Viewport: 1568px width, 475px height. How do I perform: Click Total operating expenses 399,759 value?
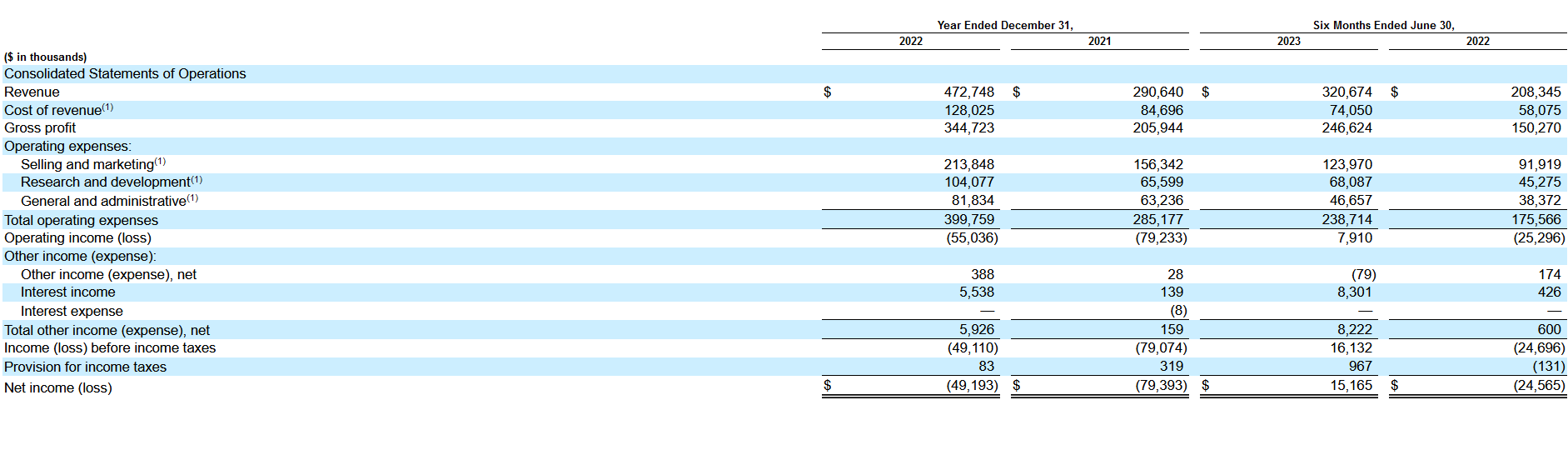tap(968, 219)
